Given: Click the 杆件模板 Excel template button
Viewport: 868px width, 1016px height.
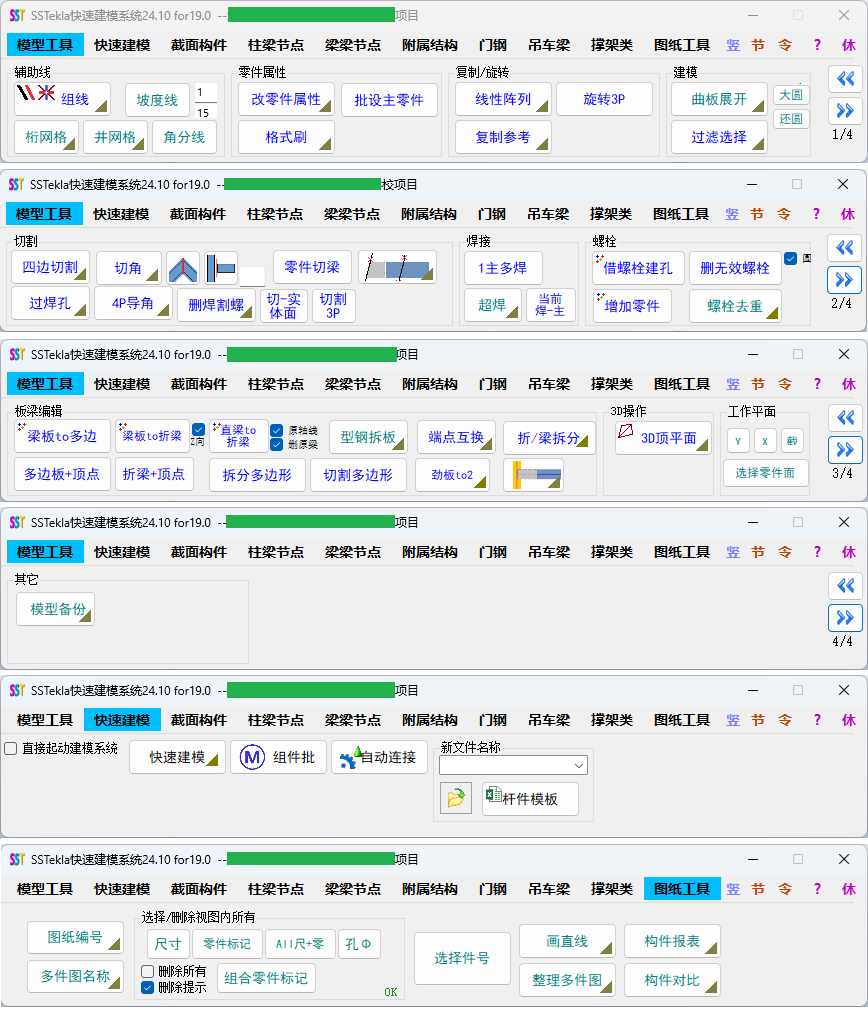Looking at the screenshot, I should point(530,798).
